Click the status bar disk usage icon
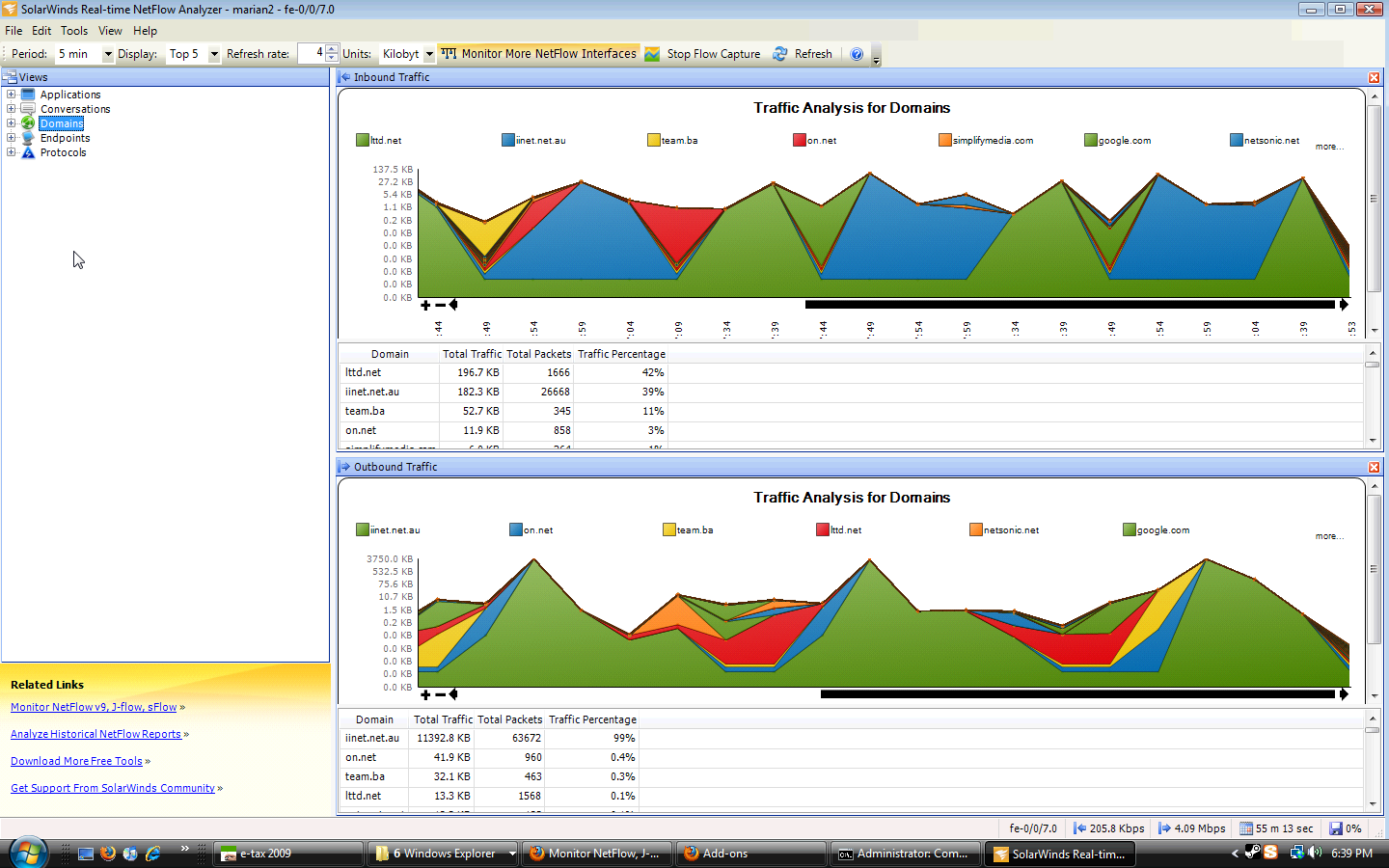Image resolution: width=1389 pixels, height=868 pixels. pos(1336,828)
